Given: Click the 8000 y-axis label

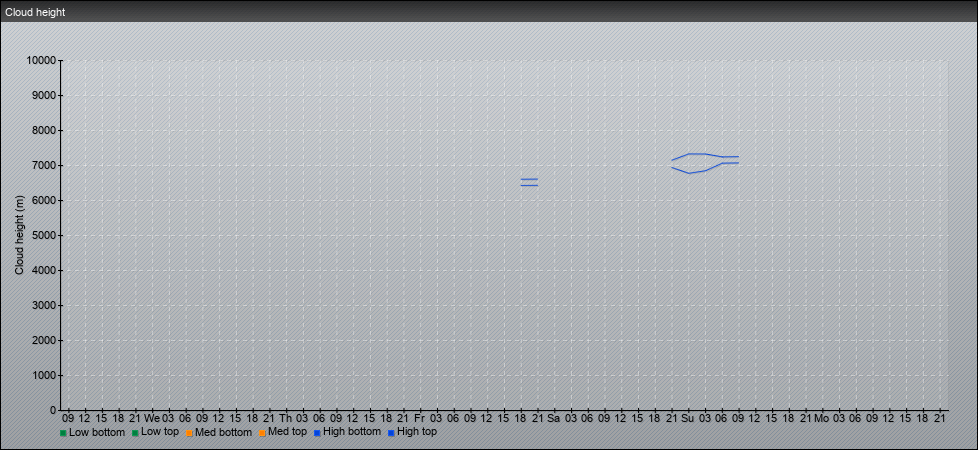Looking at the screenshot, I should [44, 130].
